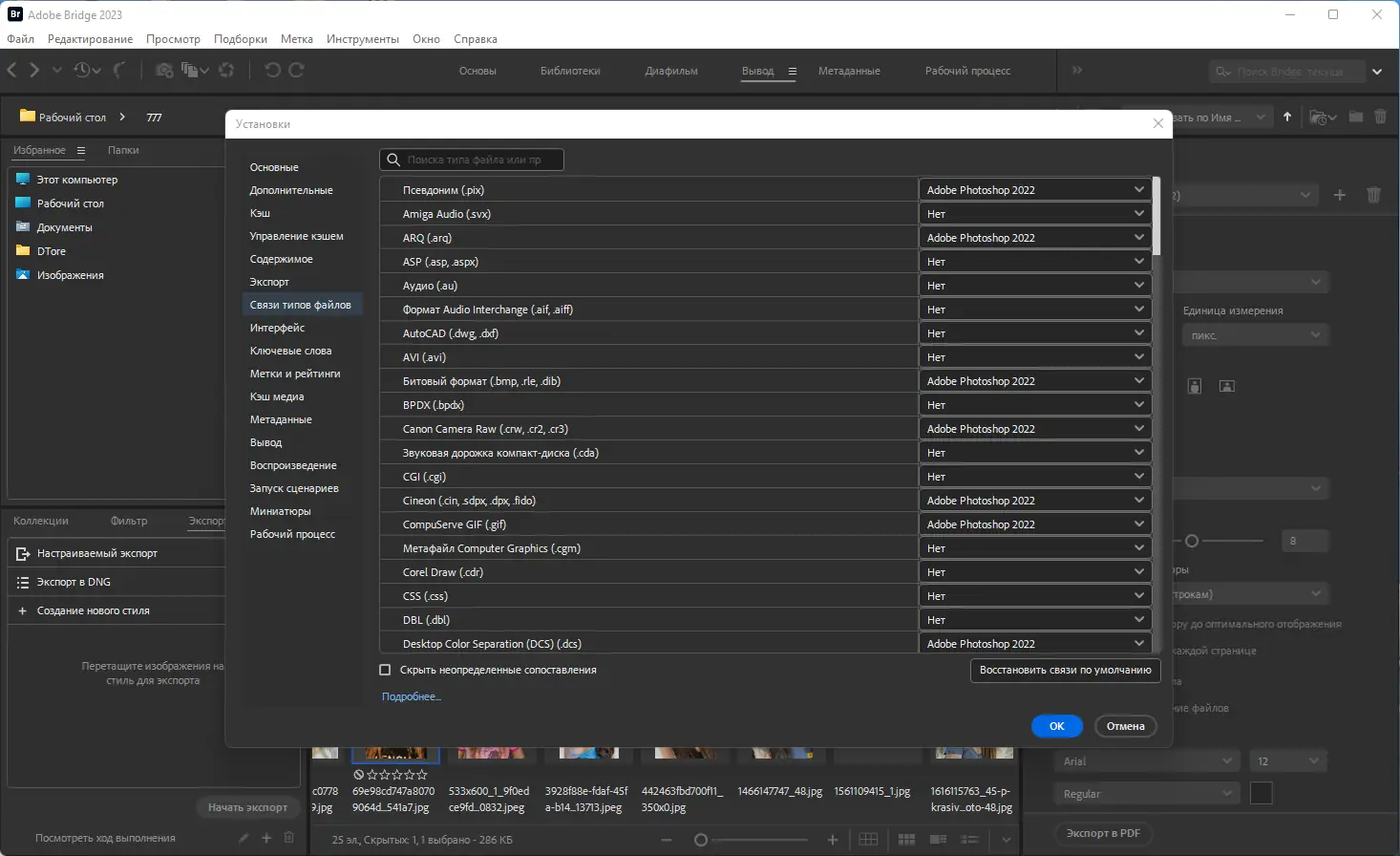Click the Get Photos from Camera icon
Viewport: 1400px width, 856px height.
[x=164, y=70]
